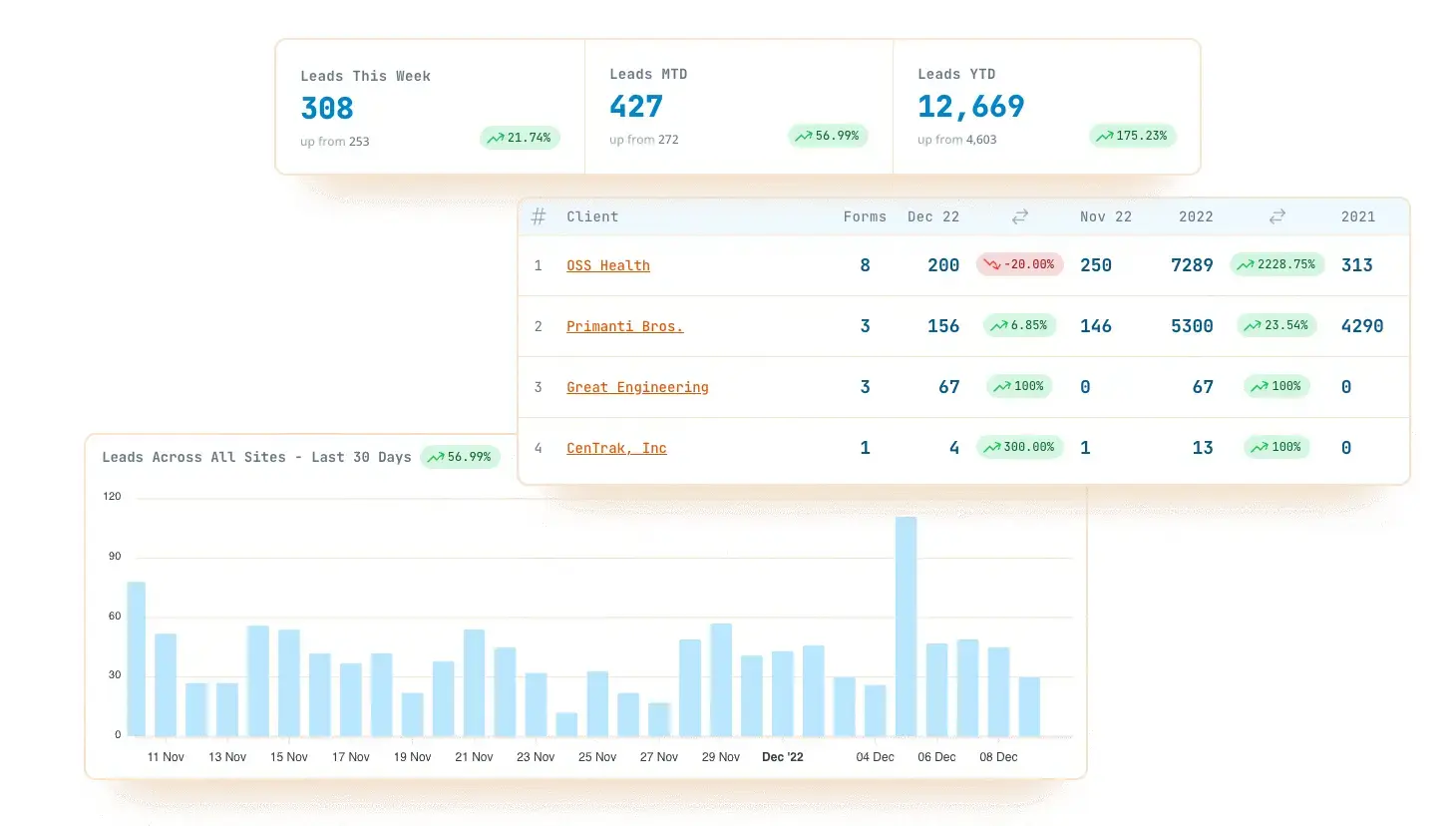Click the 21.74% trend badge
Viewport: 1456px width, 826px height.
pyautogui.click(x=520, y=138)
